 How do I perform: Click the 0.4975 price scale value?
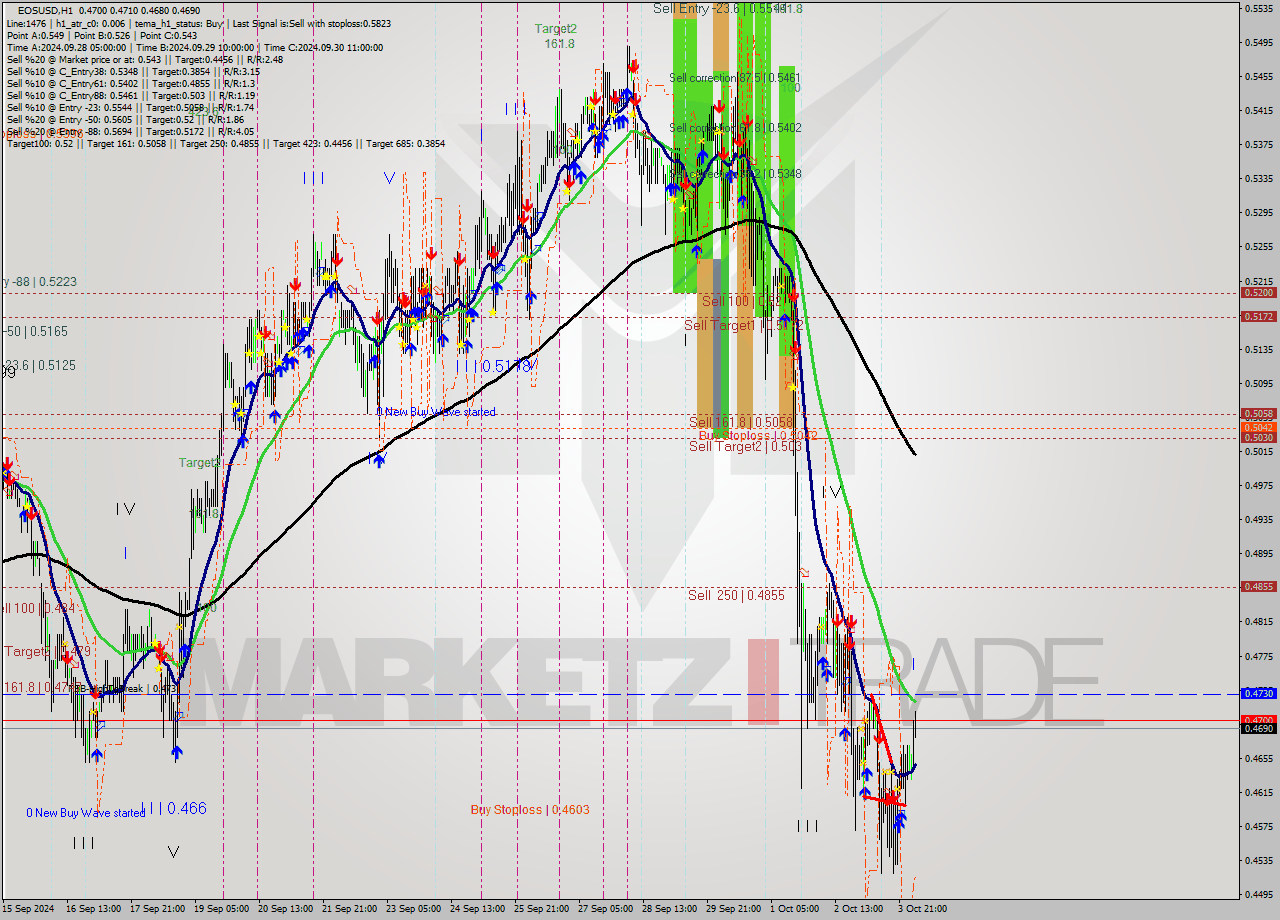coord(1258,486)
